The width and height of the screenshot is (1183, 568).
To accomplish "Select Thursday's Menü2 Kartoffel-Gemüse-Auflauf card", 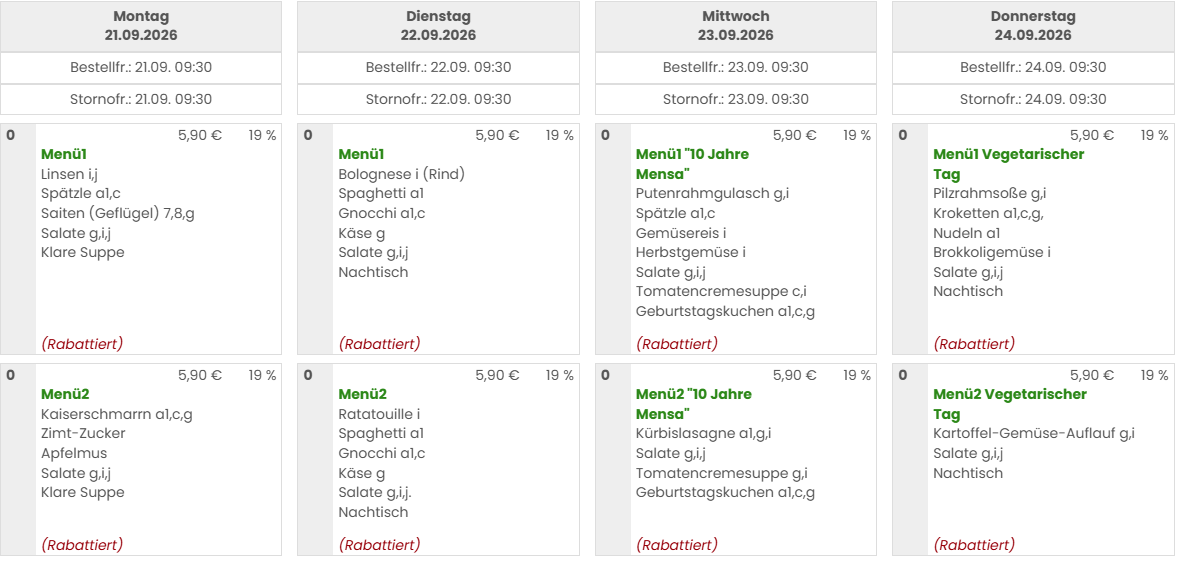I will [x=1033, y=459].
